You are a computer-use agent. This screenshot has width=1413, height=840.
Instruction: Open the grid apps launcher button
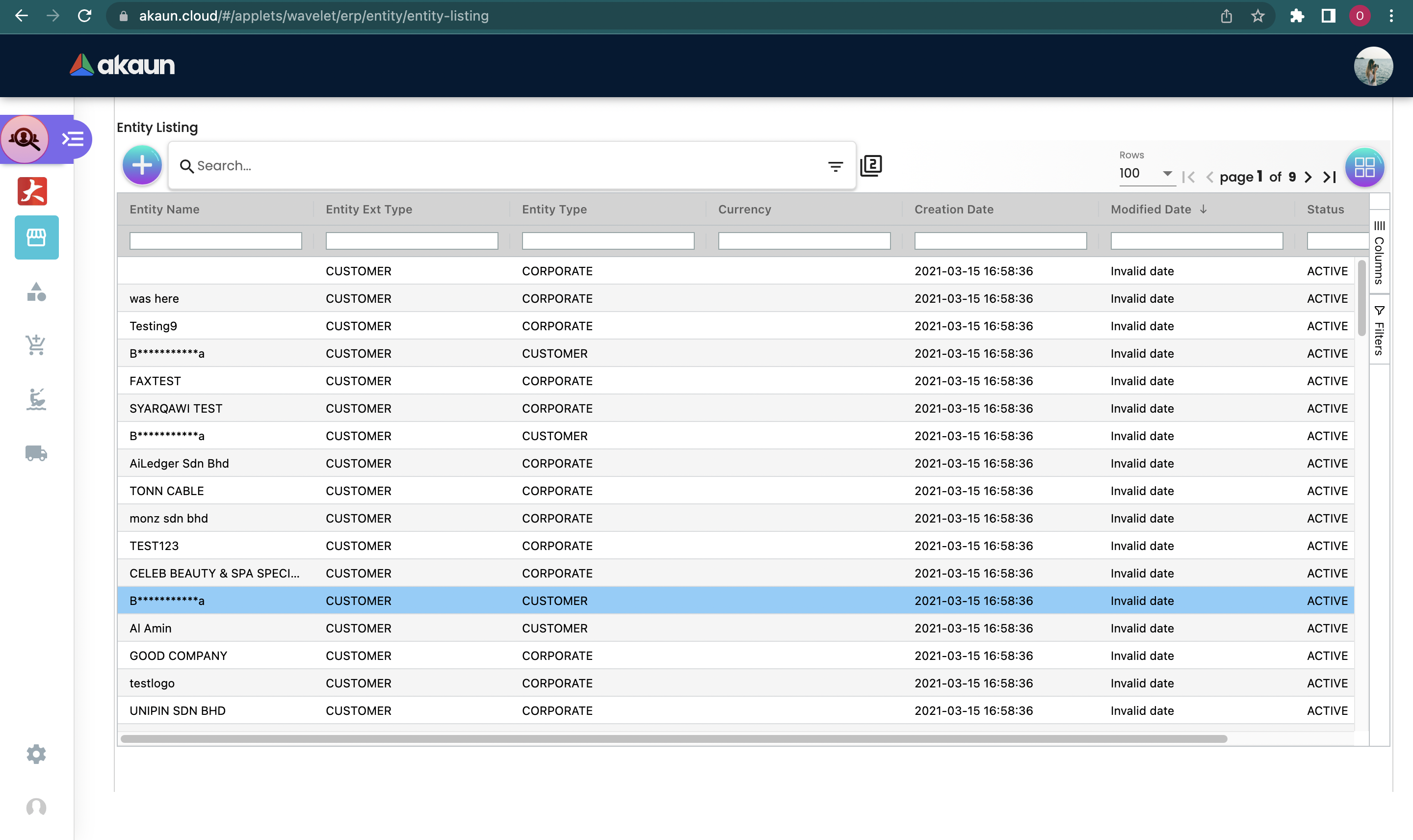(x=1364, y=167)
